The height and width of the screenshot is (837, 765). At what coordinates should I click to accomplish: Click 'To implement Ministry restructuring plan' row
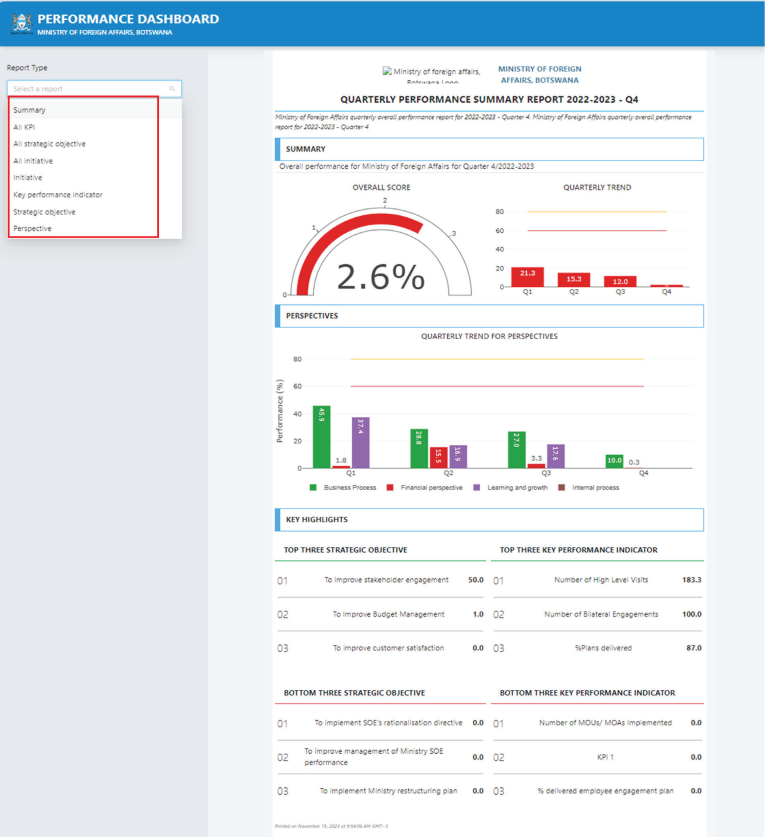(x=380, y=791)
